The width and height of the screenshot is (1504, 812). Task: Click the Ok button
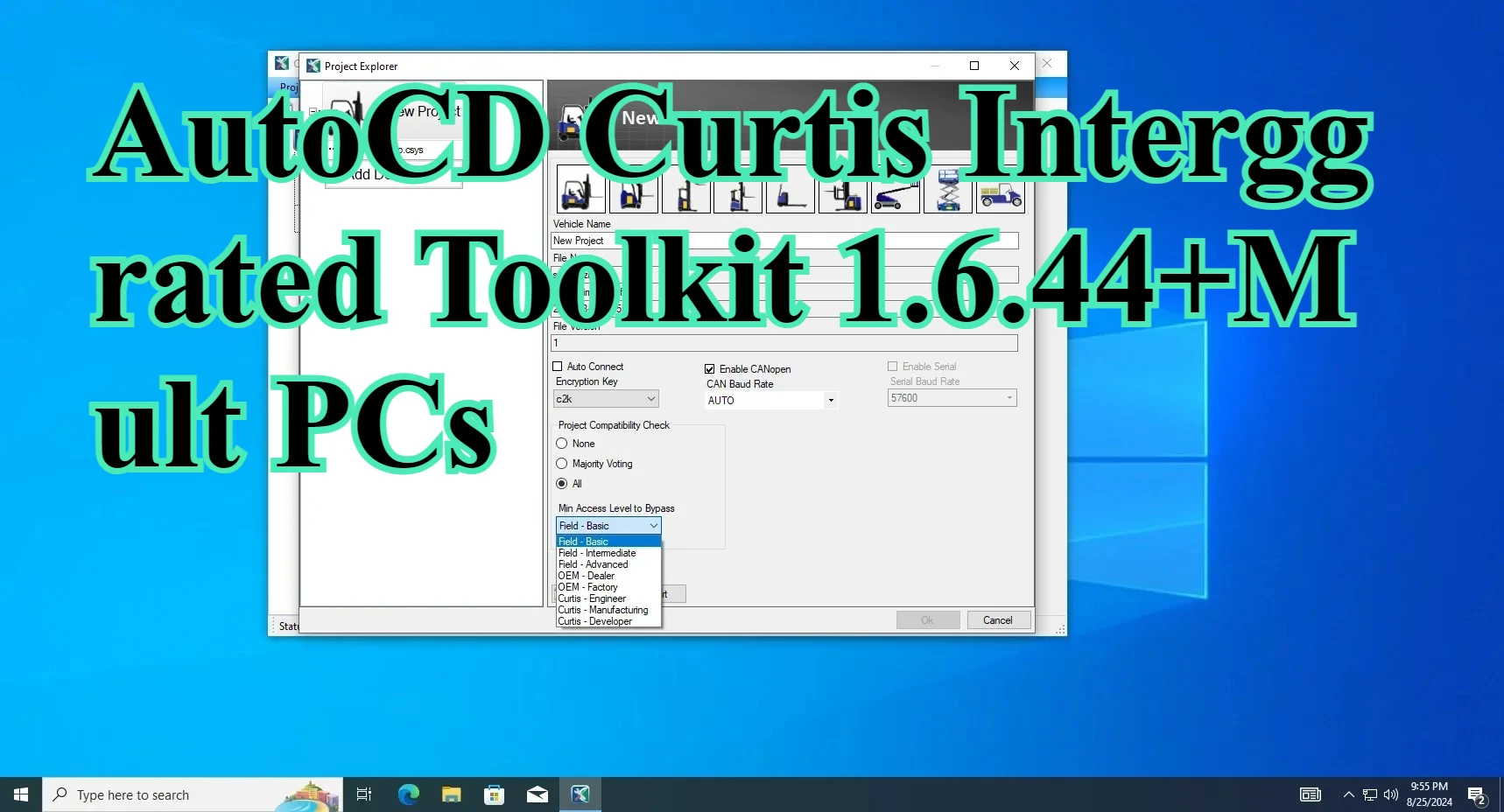click(x=927, y=619)
